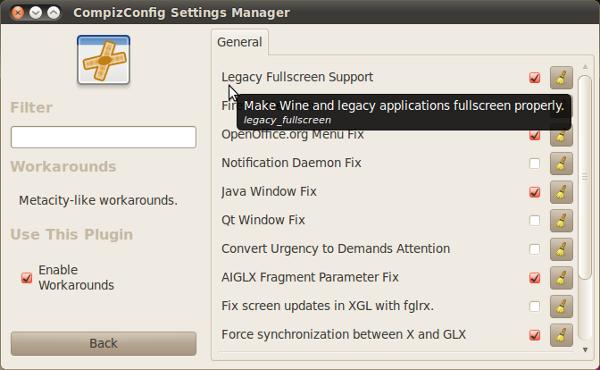The width and height of the screenshot is (600, 370).
Task: Reset Legacy Fullscreen Support with broom icon
Action: pos(561,77)
